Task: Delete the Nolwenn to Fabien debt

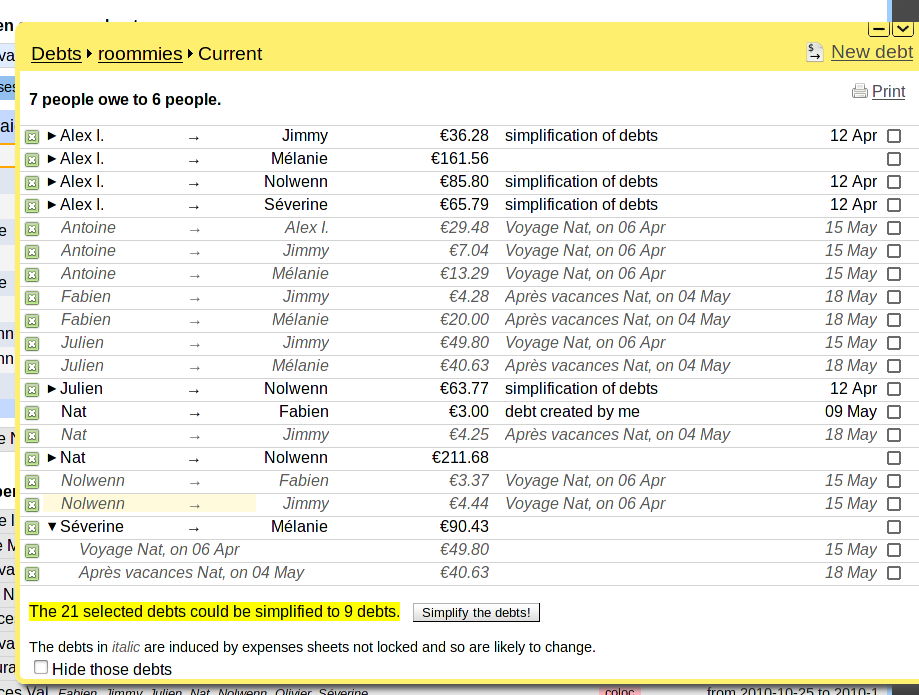Action: 32,482
